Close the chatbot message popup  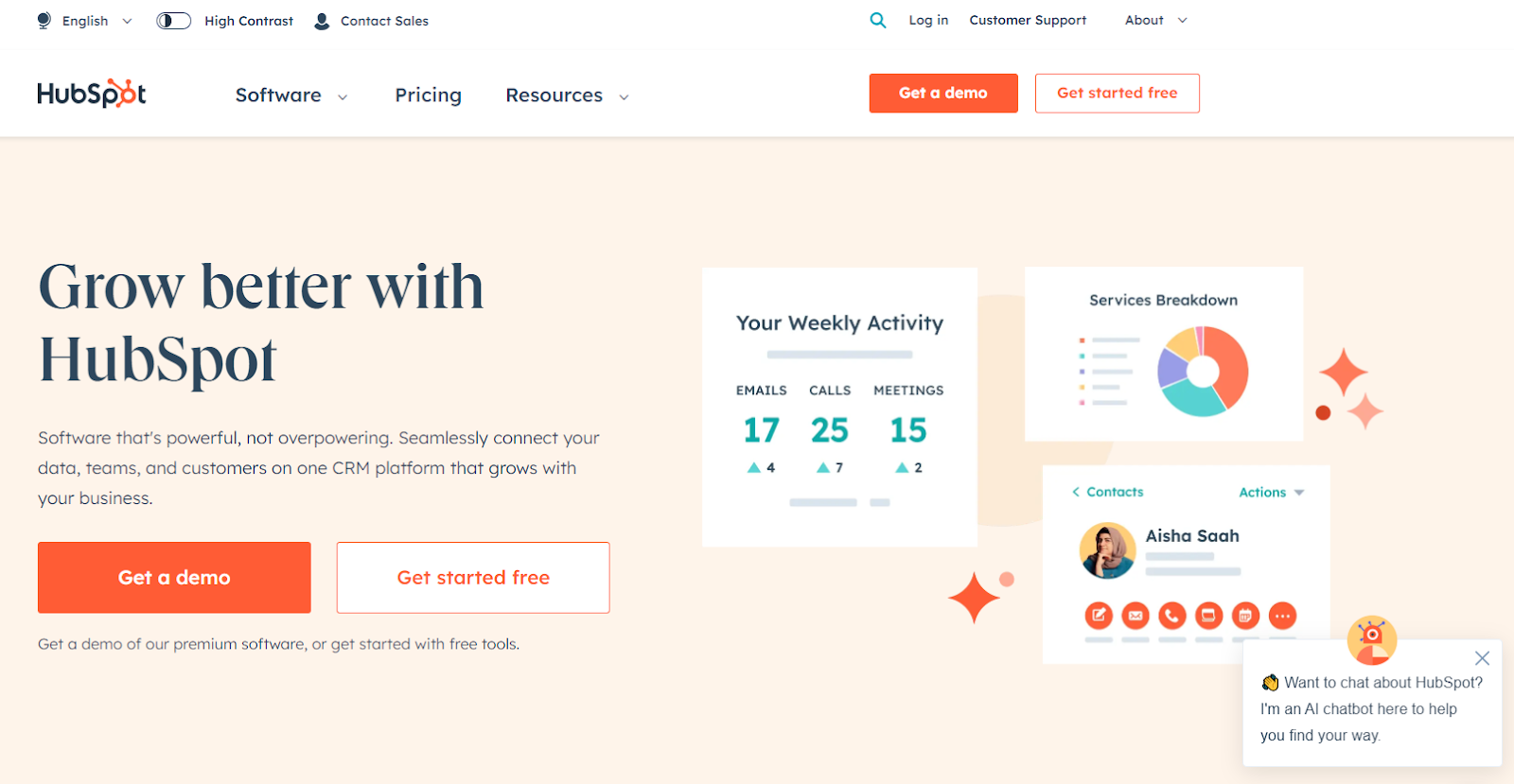click(1482, 658)
